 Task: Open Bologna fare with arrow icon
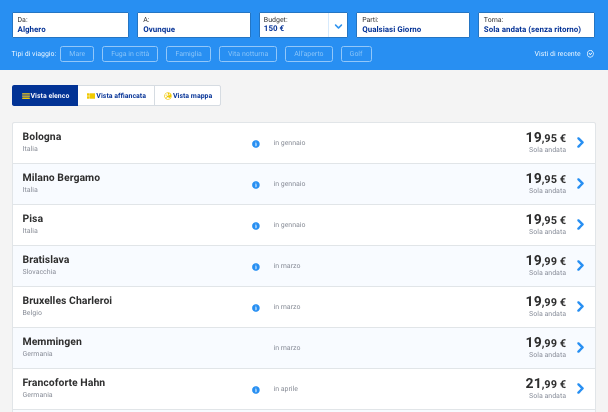point(580,143)
